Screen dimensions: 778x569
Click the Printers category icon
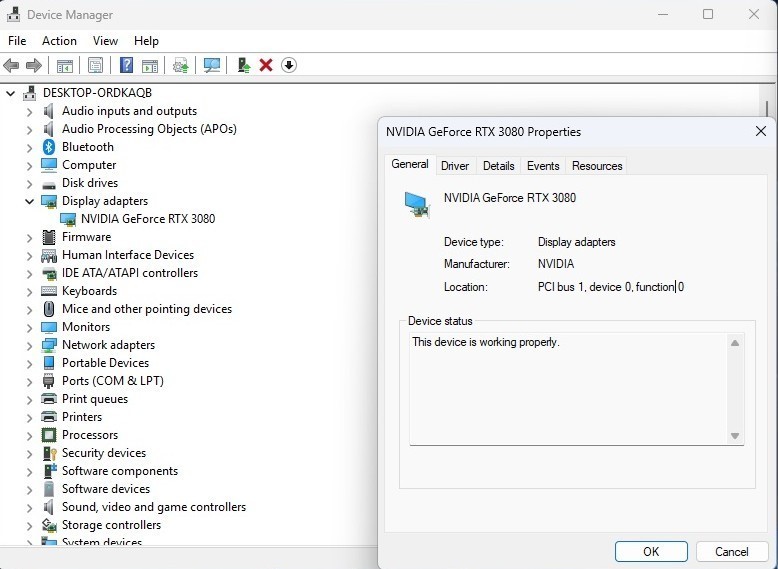49,417
